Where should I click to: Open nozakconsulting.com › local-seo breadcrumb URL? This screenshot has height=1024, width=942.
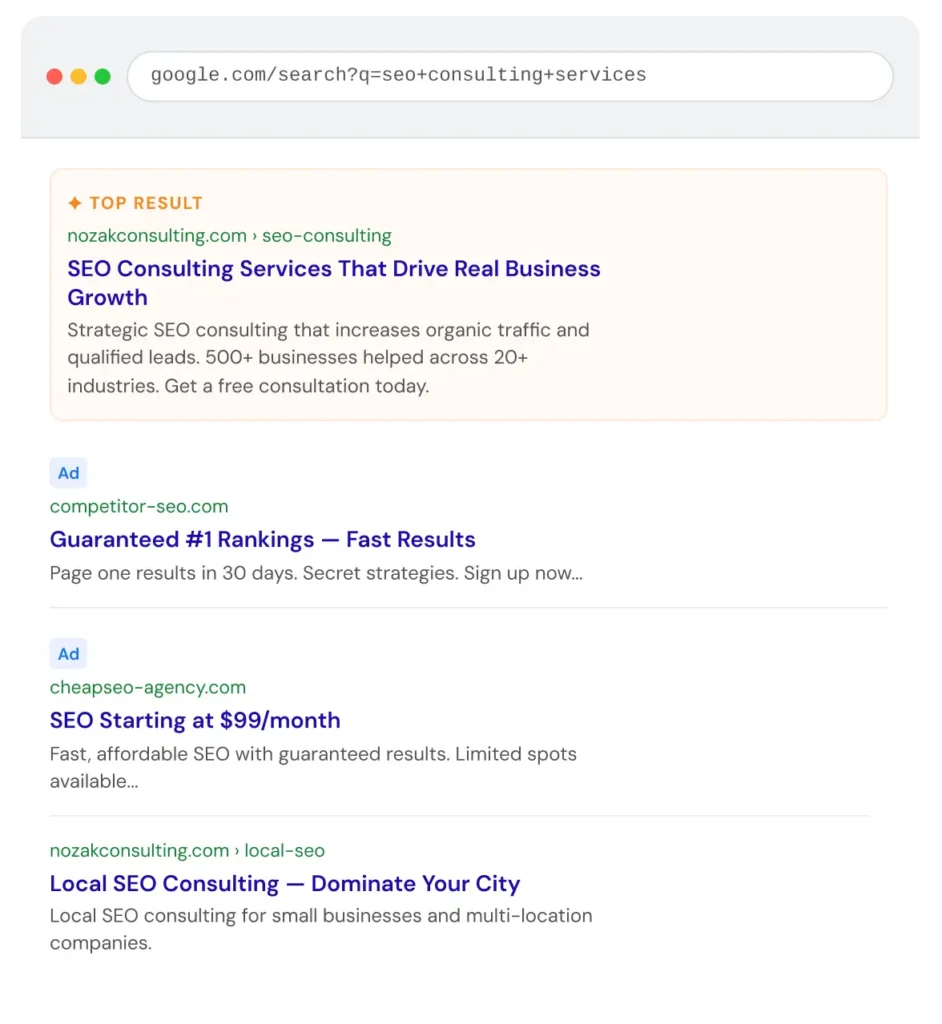(187, 851)
